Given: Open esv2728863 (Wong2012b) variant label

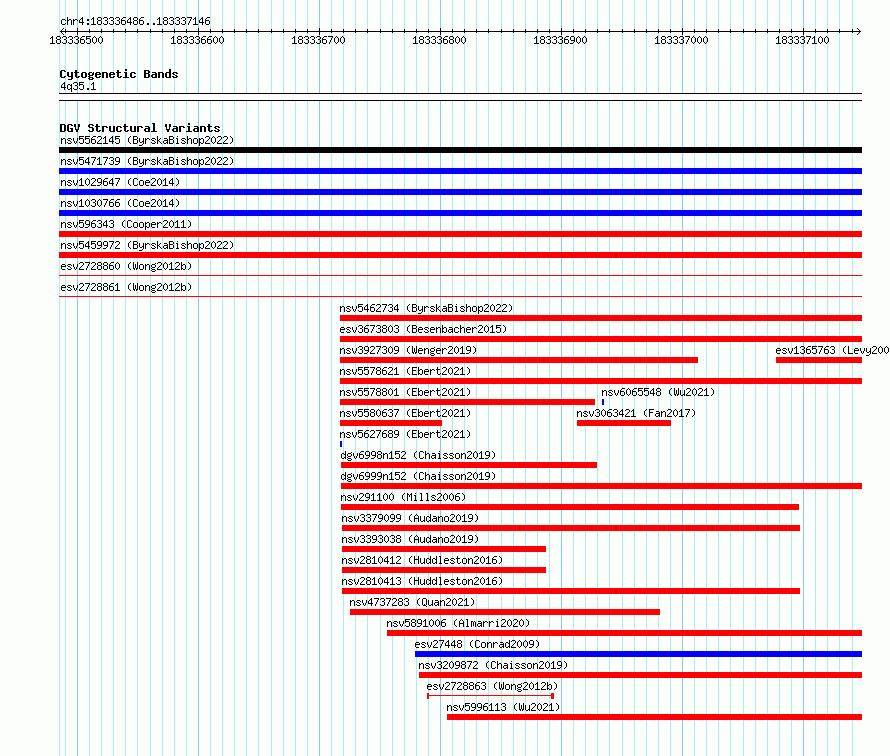Looking at the screenshot, I should 493,686.
